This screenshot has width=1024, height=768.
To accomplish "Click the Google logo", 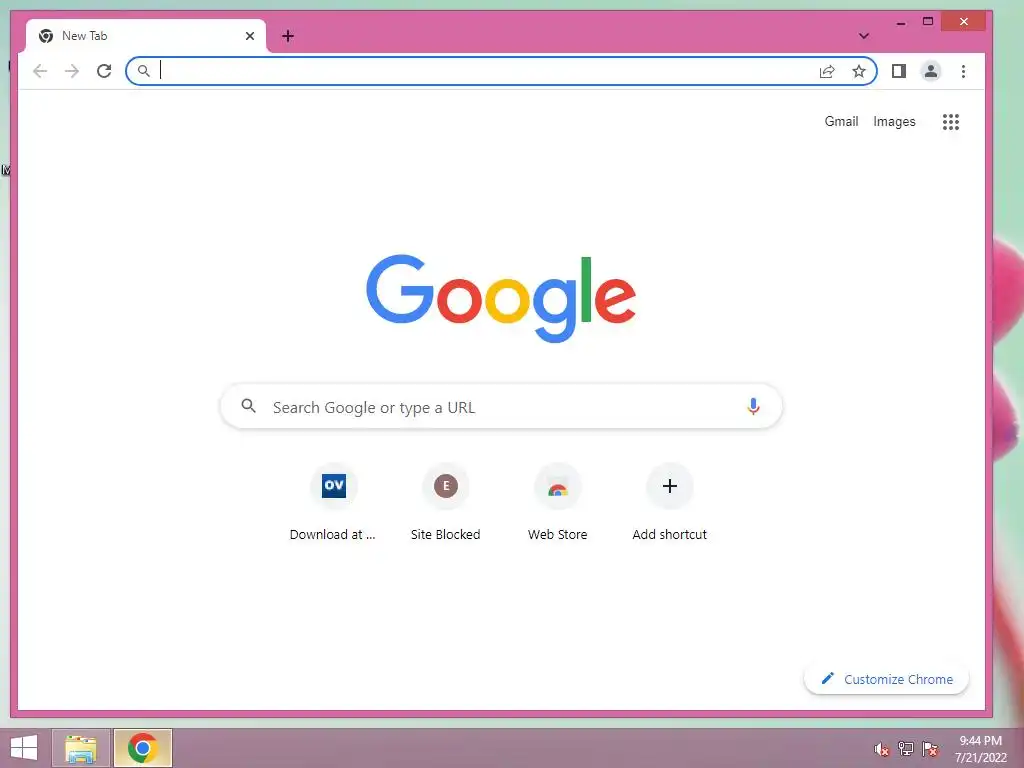I will click(x=501, y=298).
